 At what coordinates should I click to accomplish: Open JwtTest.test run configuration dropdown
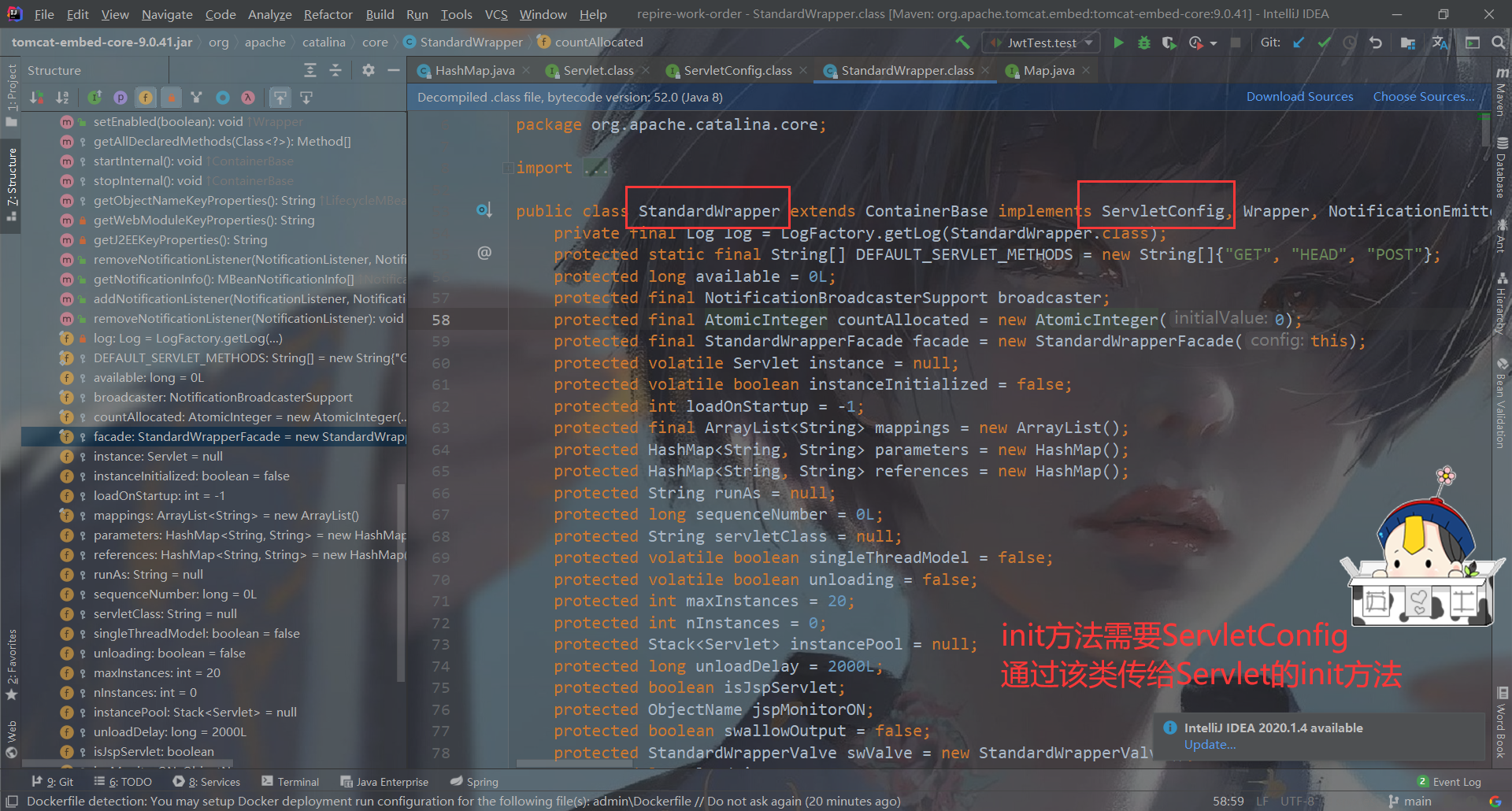point(1041,43)
